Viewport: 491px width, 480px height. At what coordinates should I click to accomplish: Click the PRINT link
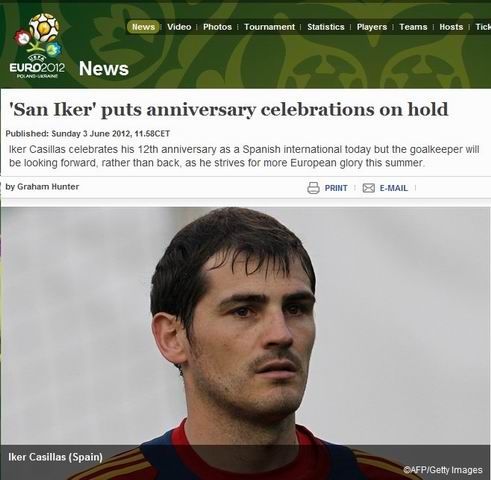point(336,188)
